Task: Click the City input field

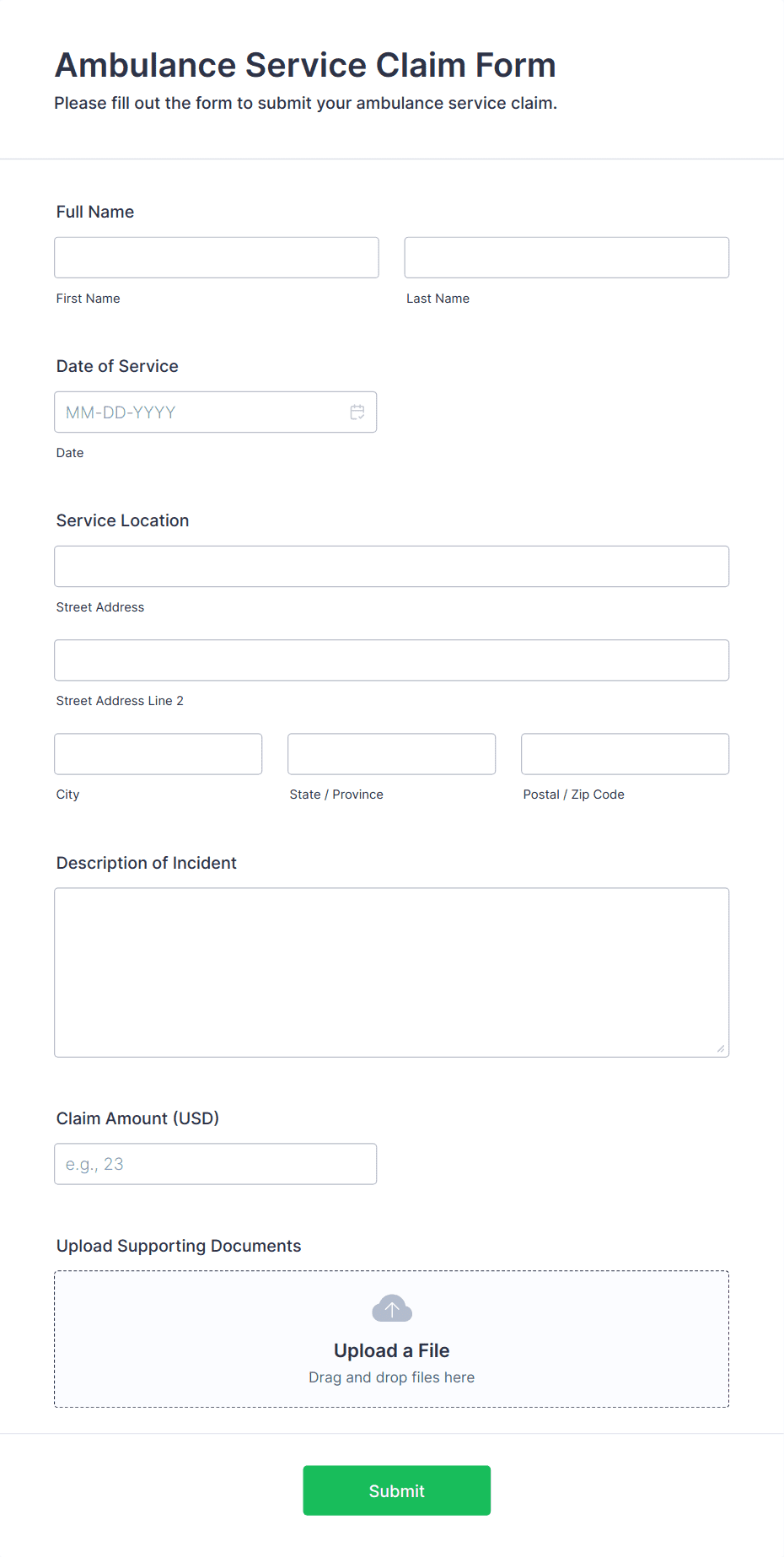Action: (x=158, y=754)
